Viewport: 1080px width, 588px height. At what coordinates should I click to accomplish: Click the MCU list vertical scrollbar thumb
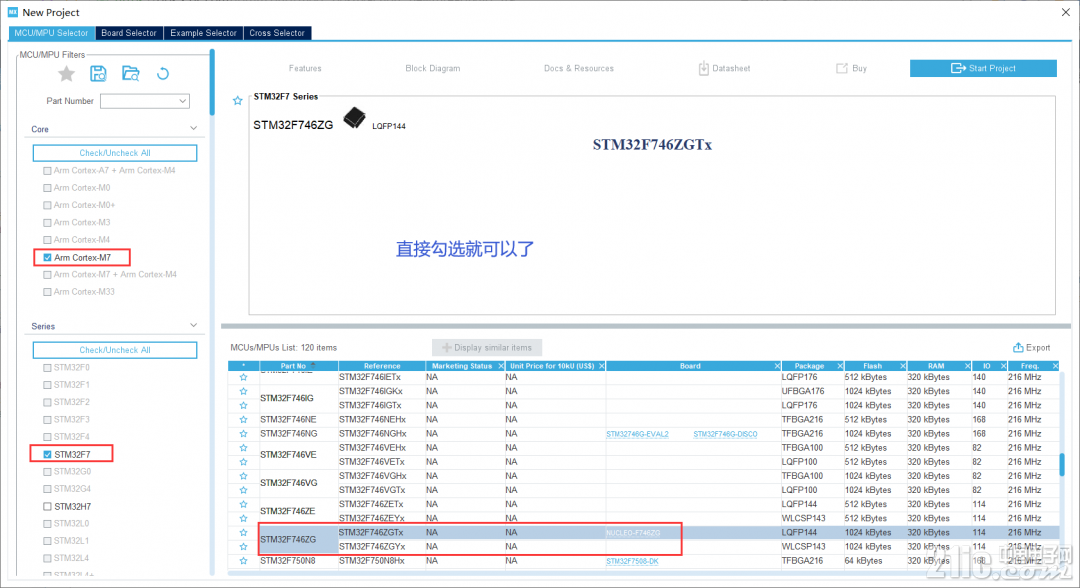click(1061, 464)
